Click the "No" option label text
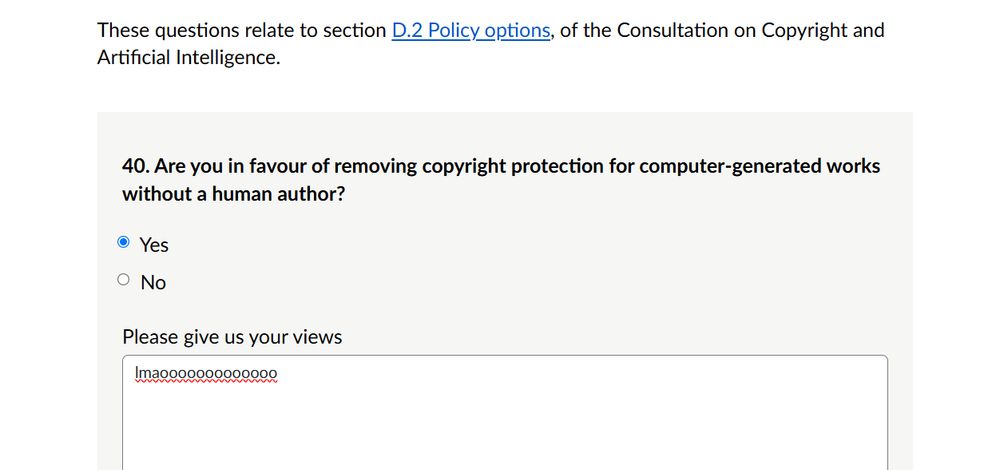 153,283
